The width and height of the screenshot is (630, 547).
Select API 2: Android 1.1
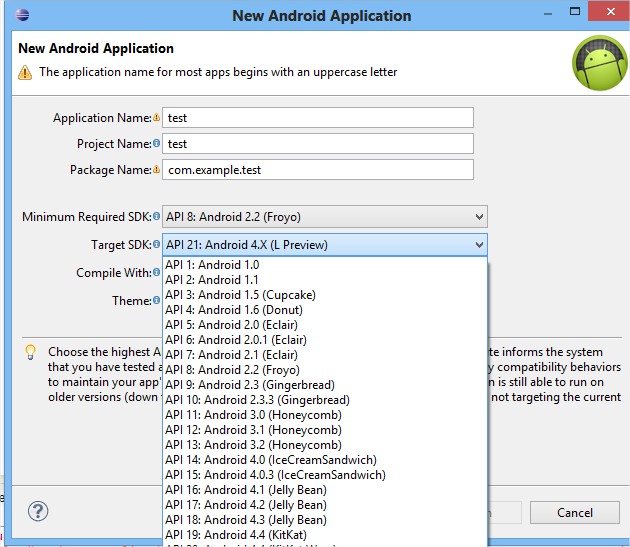click(x=325, y=280)
